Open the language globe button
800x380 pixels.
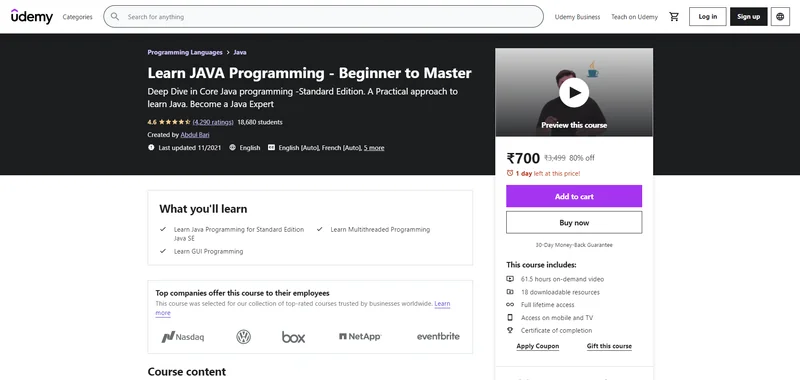[780, 17]
